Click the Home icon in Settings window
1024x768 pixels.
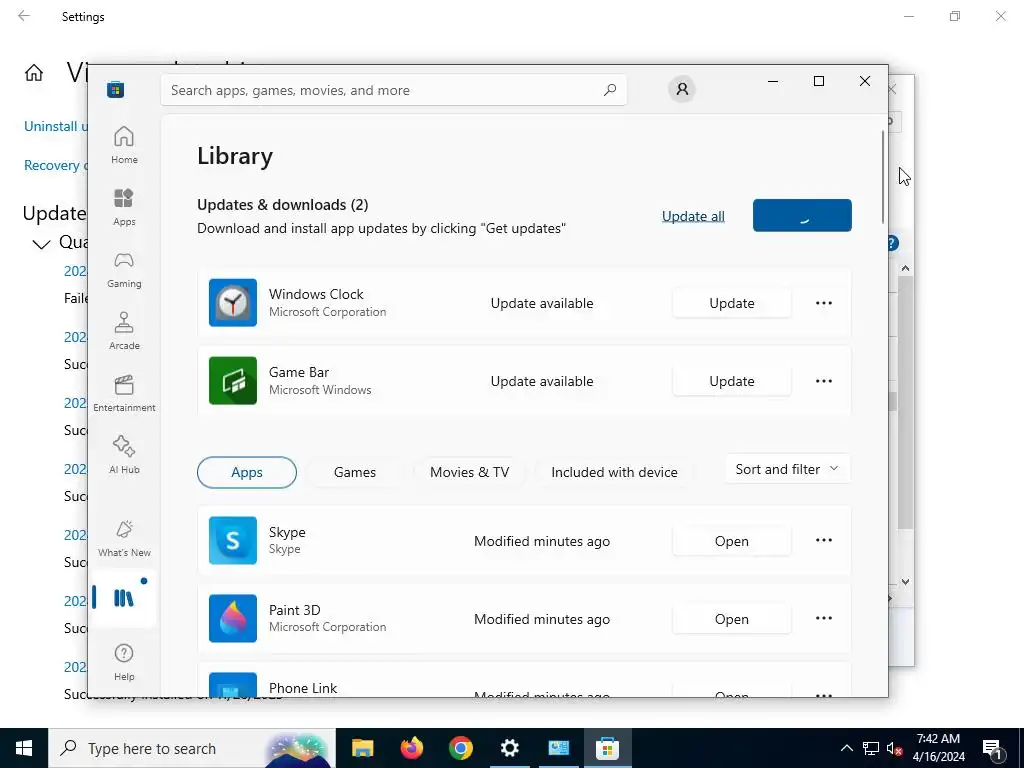[34, 72]
